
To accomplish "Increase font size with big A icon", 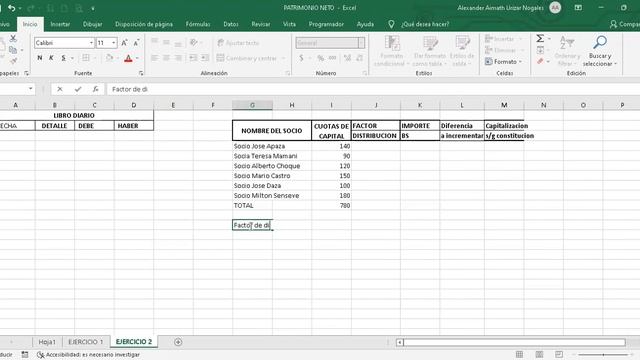I will point(124,43).
